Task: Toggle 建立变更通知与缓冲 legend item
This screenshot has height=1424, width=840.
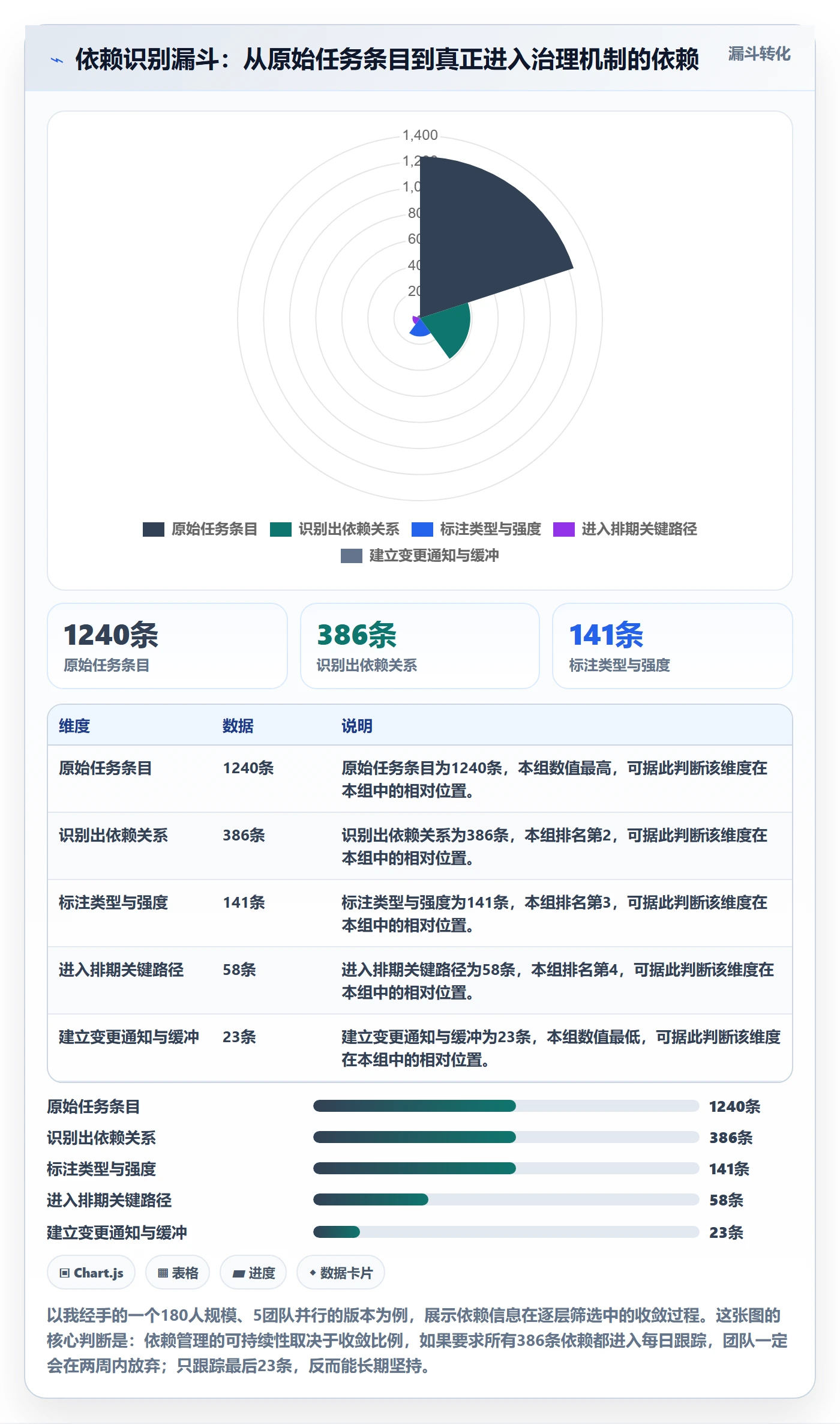Action: point(420,555)
